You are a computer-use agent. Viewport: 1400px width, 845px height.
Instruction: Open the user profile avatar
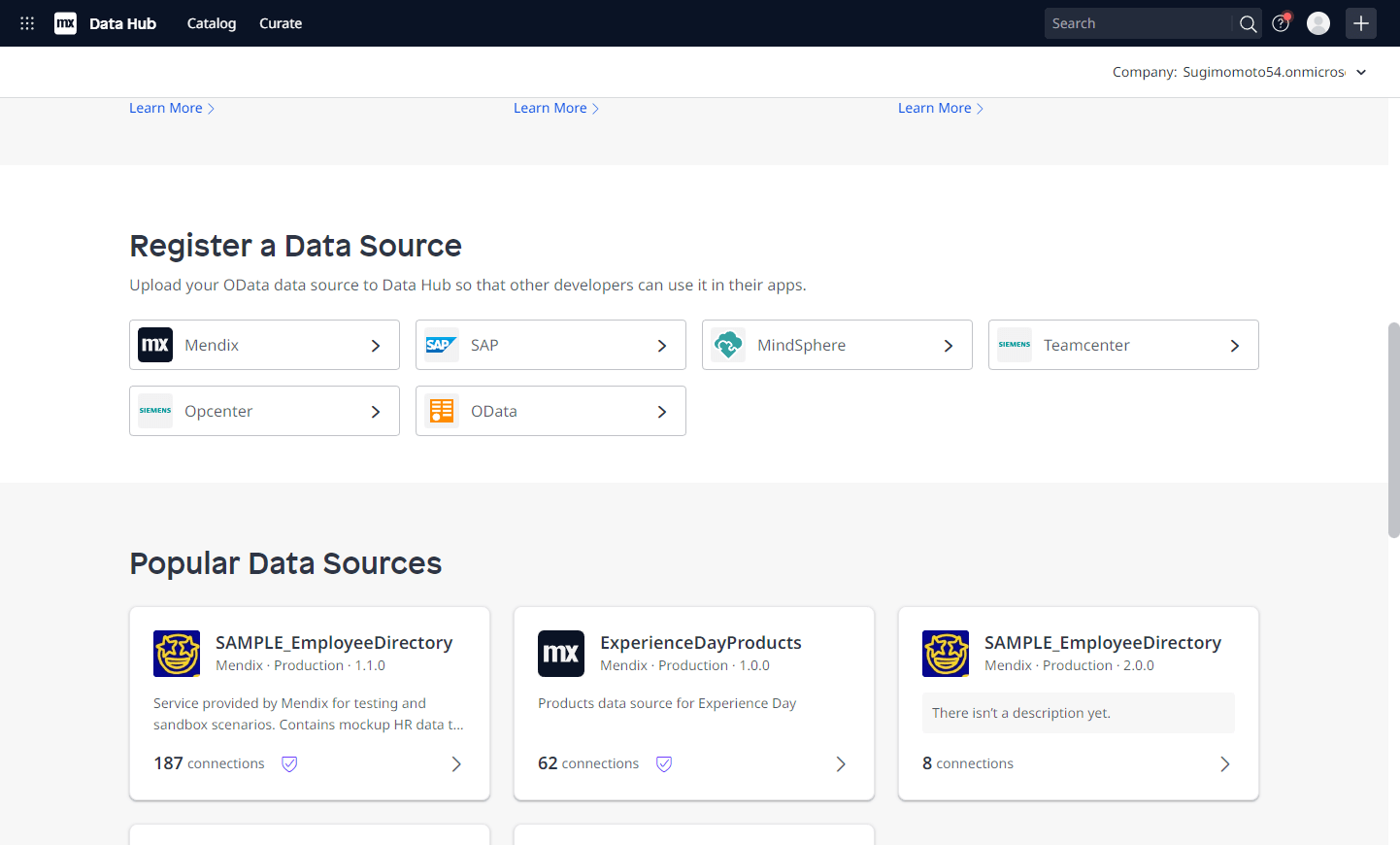pos(1317,23)
